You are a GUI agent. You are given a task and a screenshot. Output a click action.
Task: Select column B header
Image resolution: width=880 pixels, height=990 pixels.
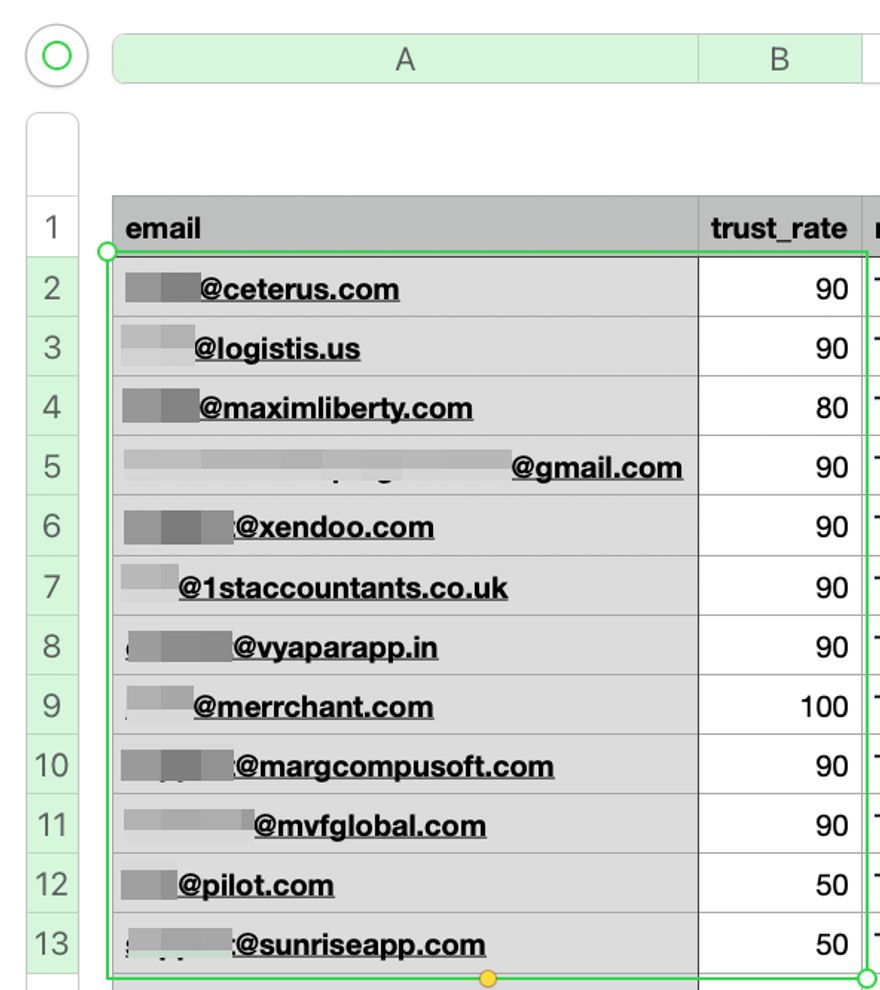pyautogui.click(x=779, y=60)
